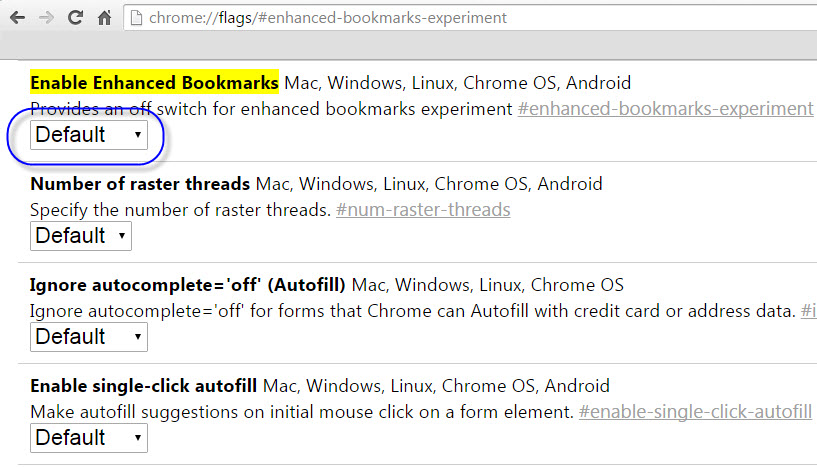Click the Enable single-click autofill heading
The width and height of the screenshot is (817, 467).
[x=144, y=386]
